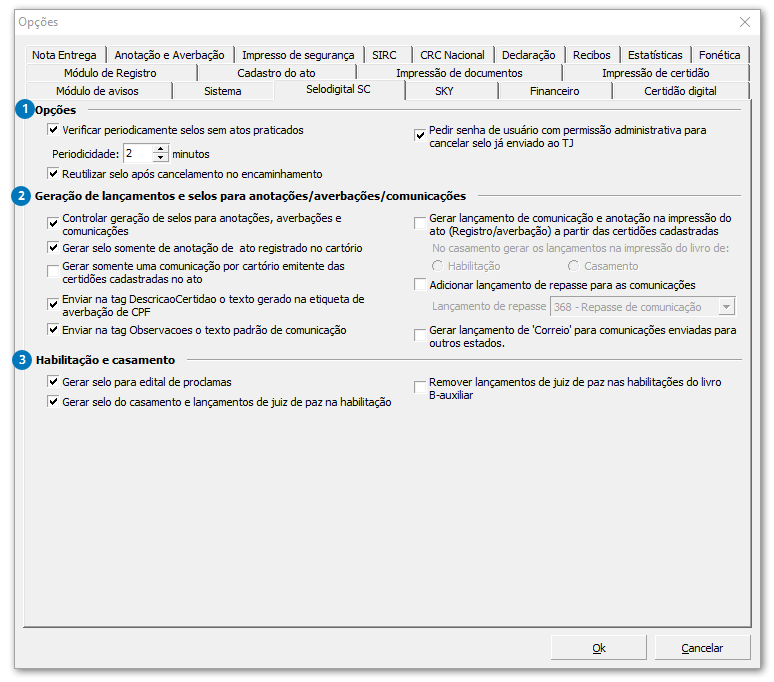Select the Casamento radio button
The width and height of the screenshot is (774, 682).
click(573, 266)
